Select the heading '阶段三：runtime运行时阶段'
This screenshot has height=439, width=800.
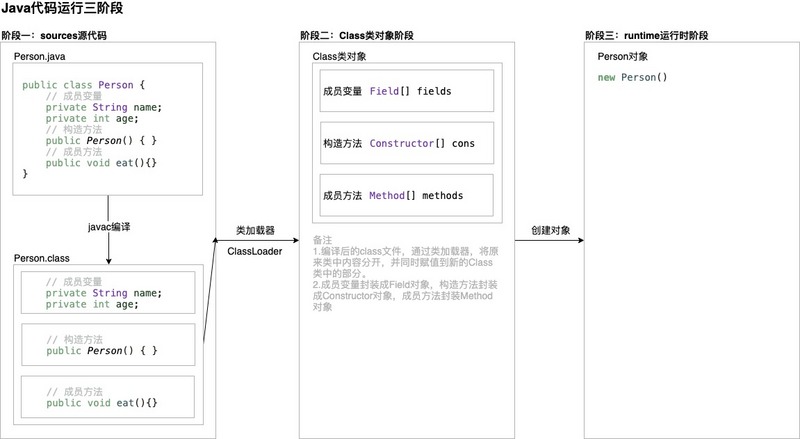pos(646,35)
